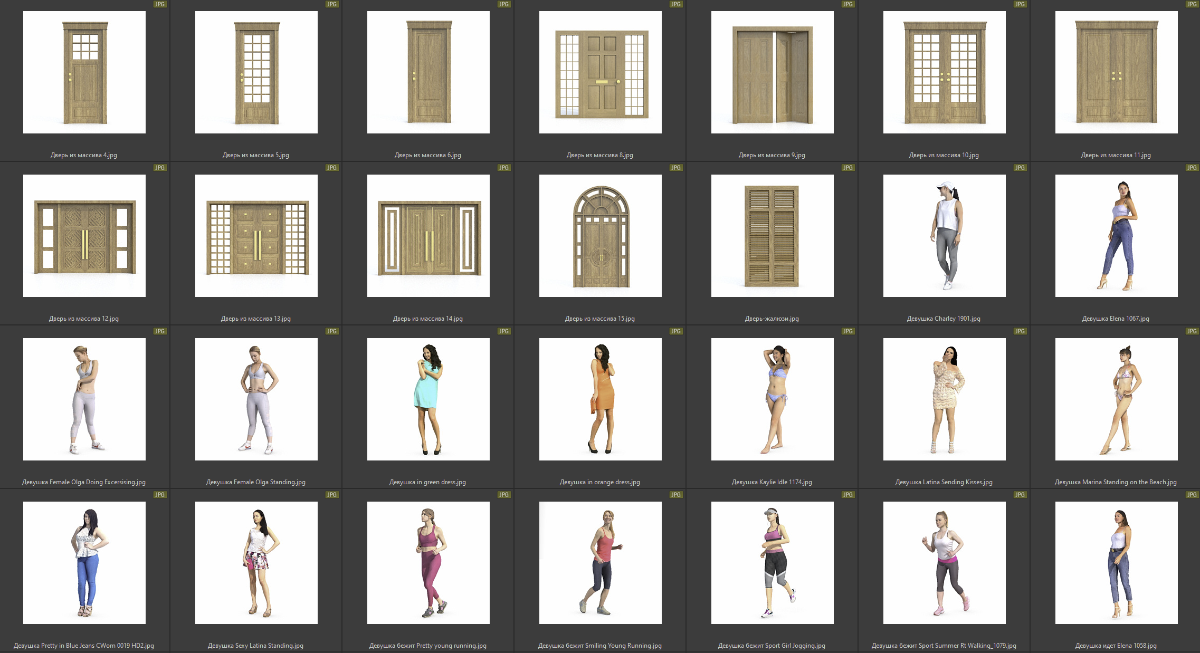The width and height of the screenshot is (1200, 653).
Task: Click the JPG badge above 'Дверь из массива 4'
Action: (160, 4)
